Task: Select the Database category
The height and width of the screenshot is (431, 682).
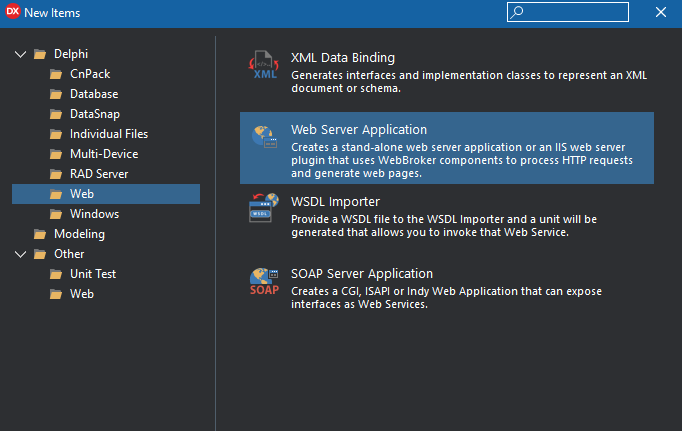Action: [94, 94]
